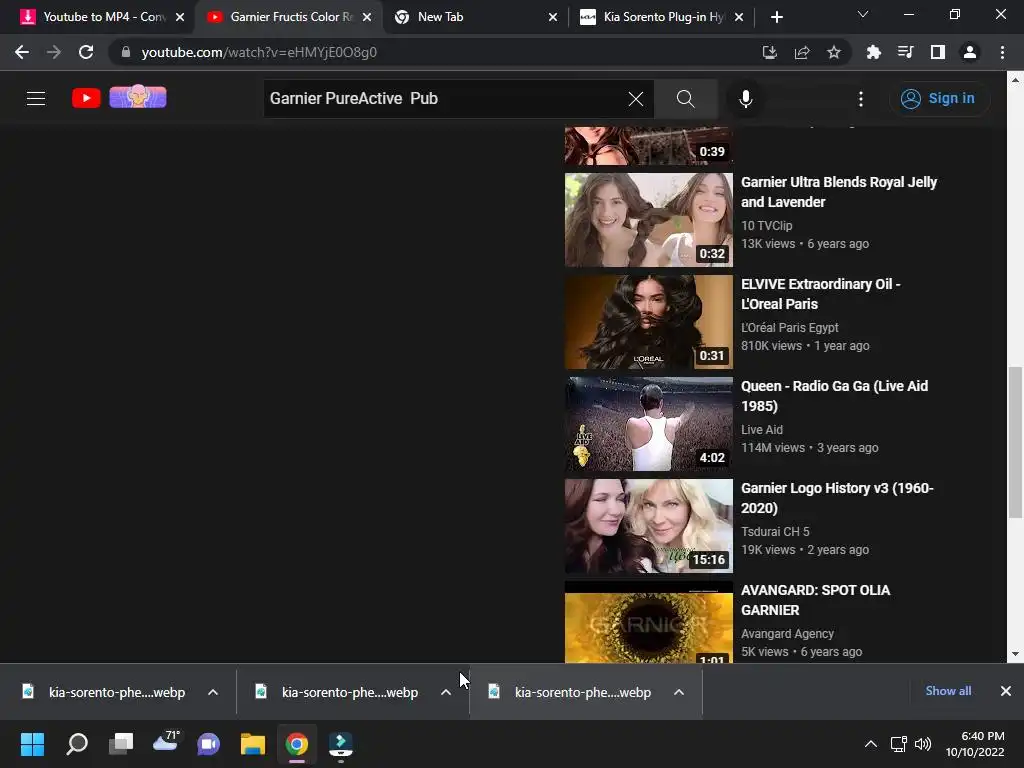
Task: Open Garnier Logo History video title
Action: pyautogui.click(x=837, y=498)
